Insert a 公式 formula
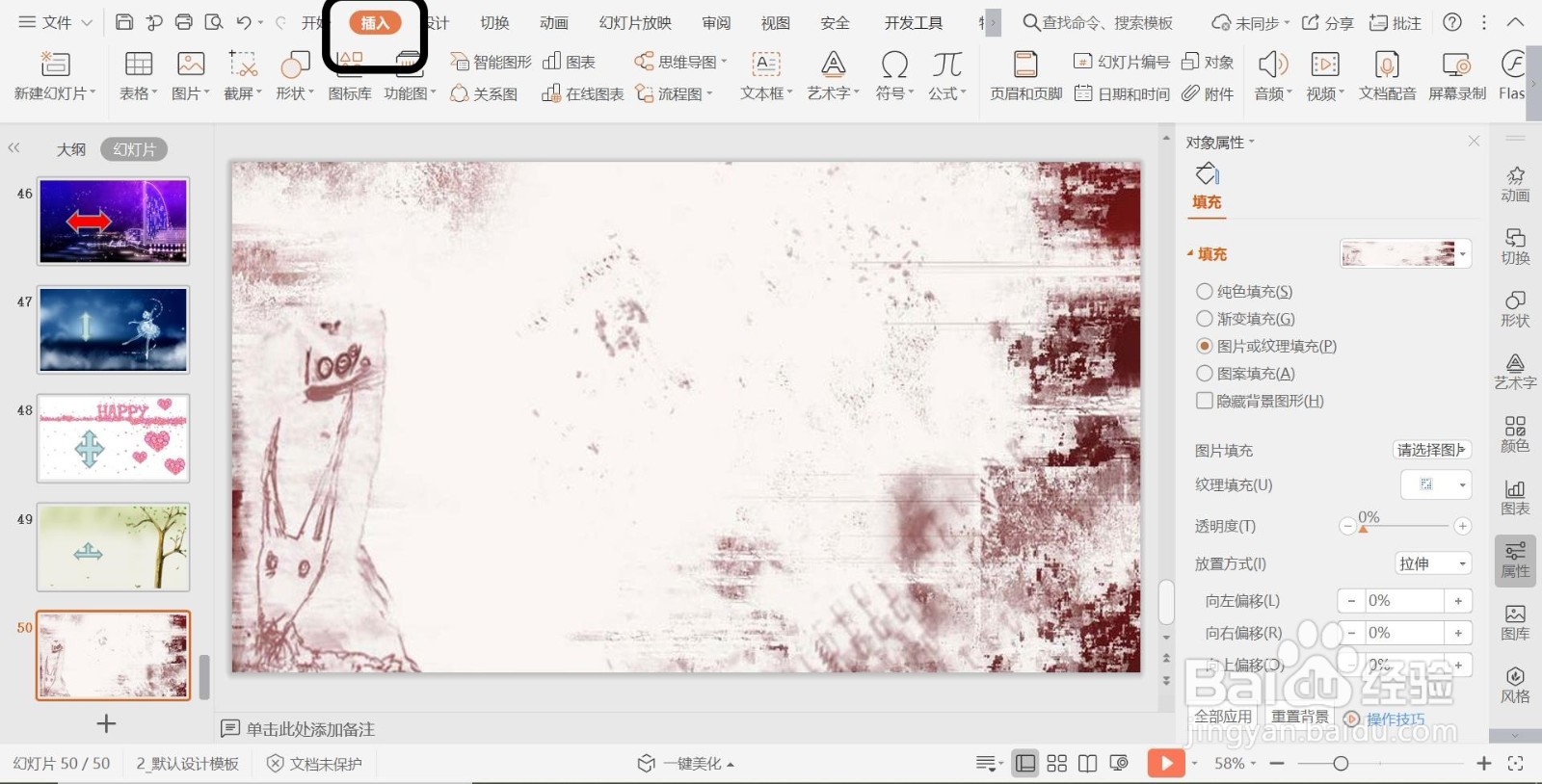Viewport: 1542px width, 784px height. (x=946, y=65)
